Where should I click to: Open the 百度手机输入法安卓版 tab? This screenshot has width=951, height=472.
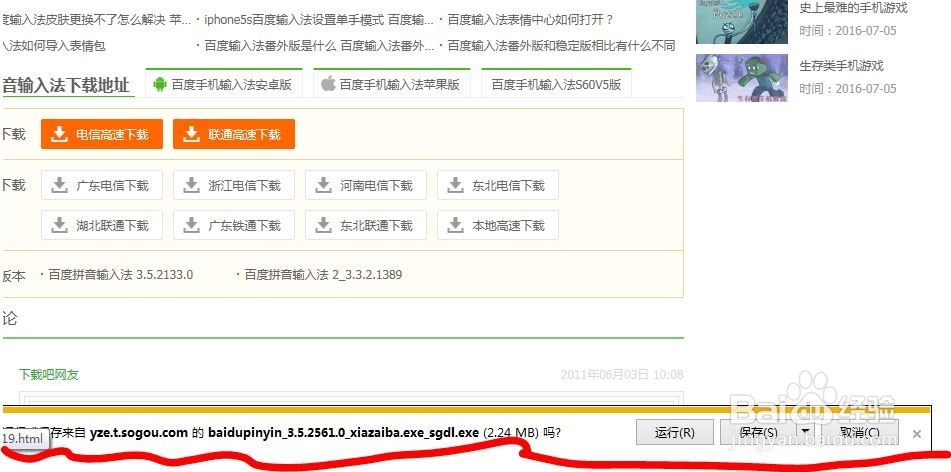point(224,83)
